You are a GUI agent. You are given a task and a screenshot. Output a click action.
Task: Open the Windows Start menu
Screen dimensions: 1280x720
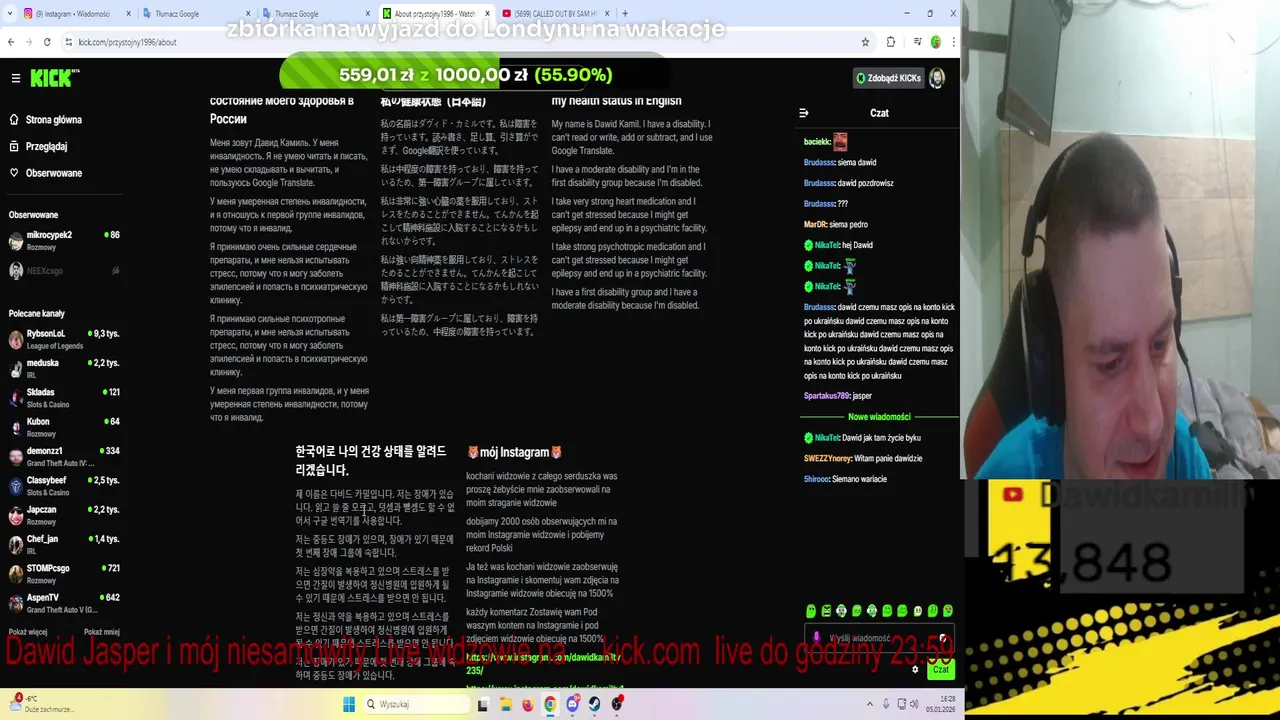coord(349,704)
